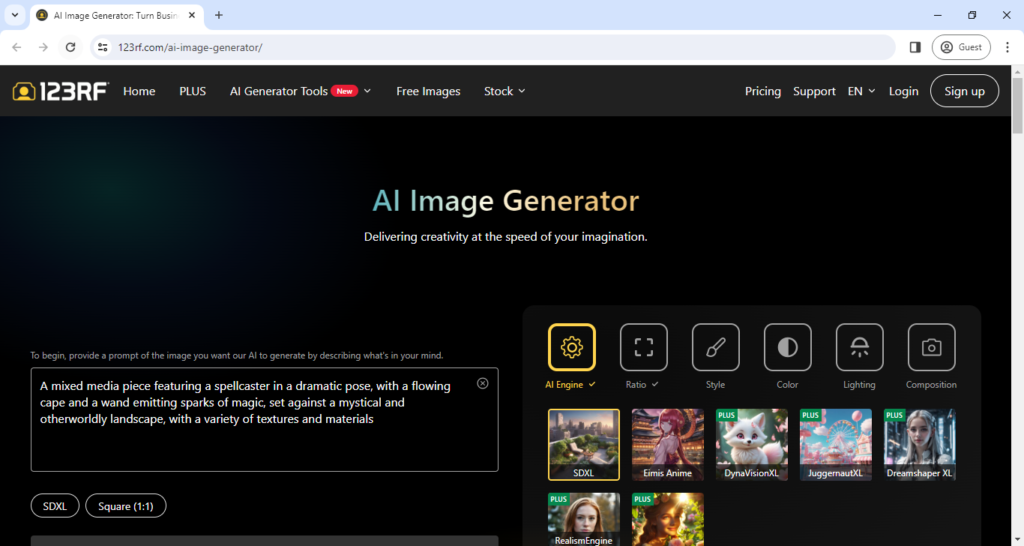Open the Style brush icon

(715, 347)
